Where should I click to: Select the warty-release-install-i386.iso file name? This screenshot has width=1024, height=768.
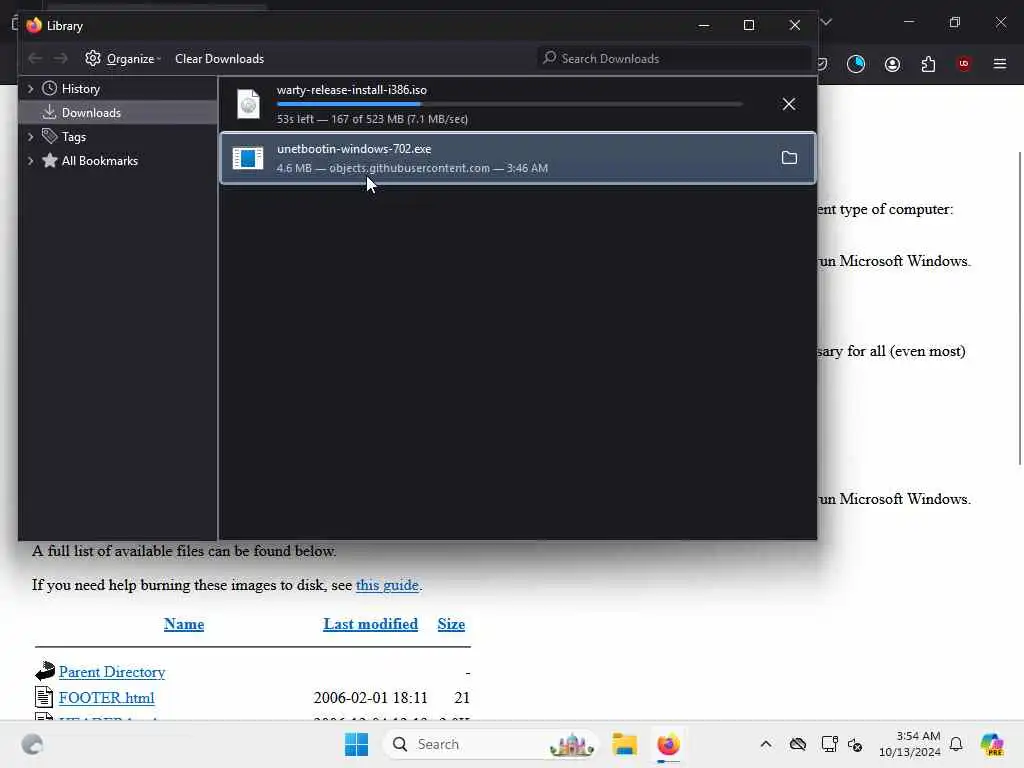pos(351,90)
